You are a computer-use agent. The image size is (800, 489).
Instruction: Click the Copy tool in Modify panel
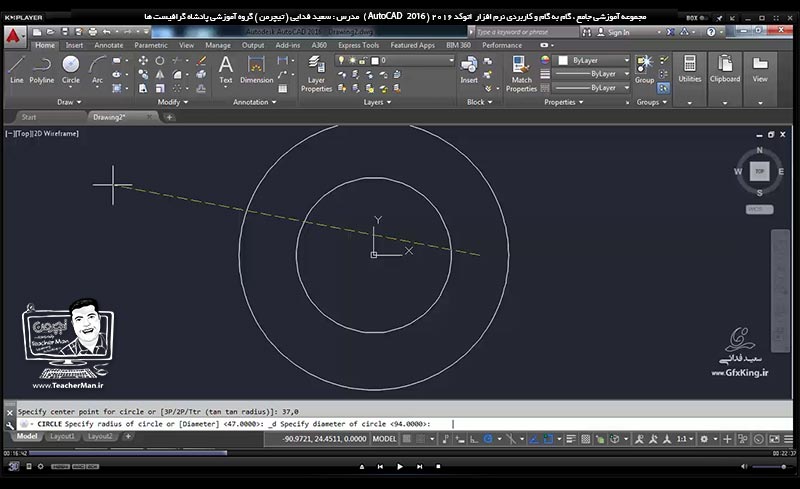coord(143,75)
